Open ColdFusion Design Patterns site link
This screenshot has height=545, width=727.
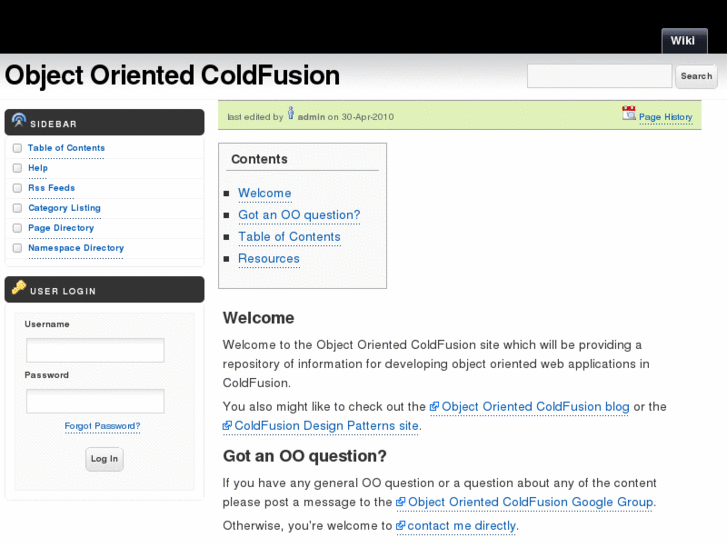tap(326, 426)
